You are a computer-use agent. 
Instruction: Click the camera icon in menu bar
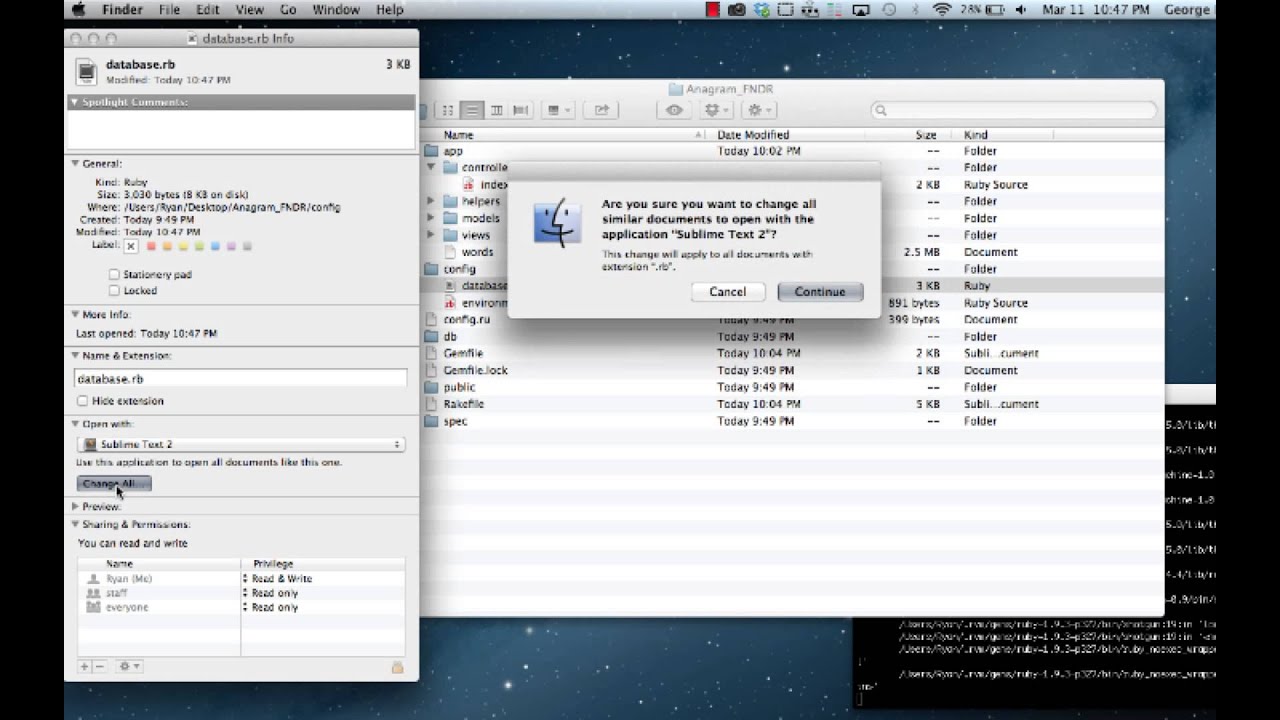(737, 10)
